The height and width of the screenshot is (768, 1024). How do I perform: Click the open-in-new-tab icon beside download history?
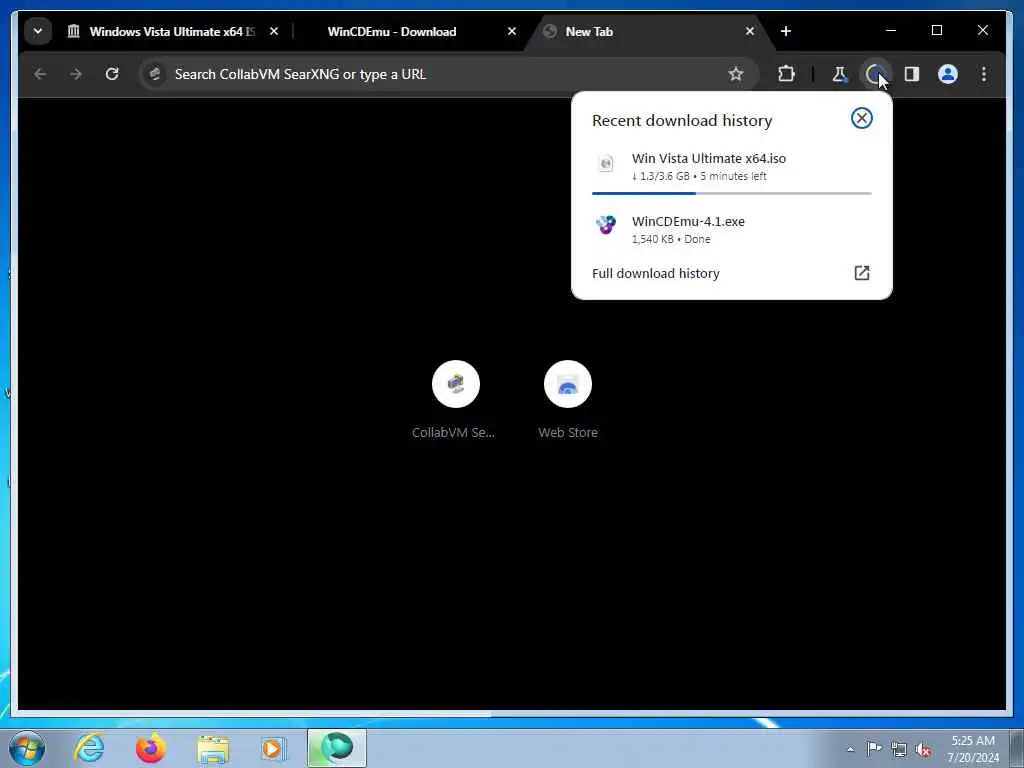(862, 273)
